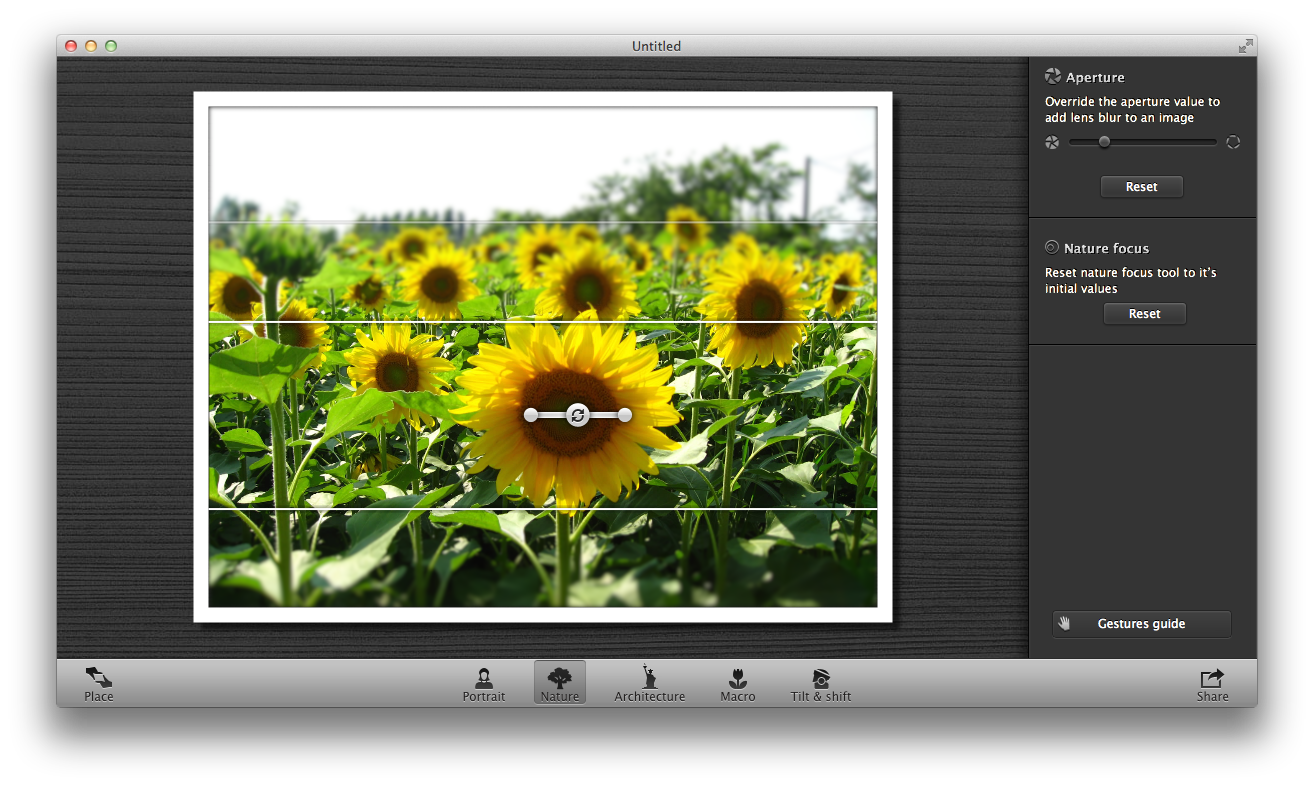Select the Nature focus mode
The height and width of the screenshot is (786, 1314).
(x=560, y=683)
